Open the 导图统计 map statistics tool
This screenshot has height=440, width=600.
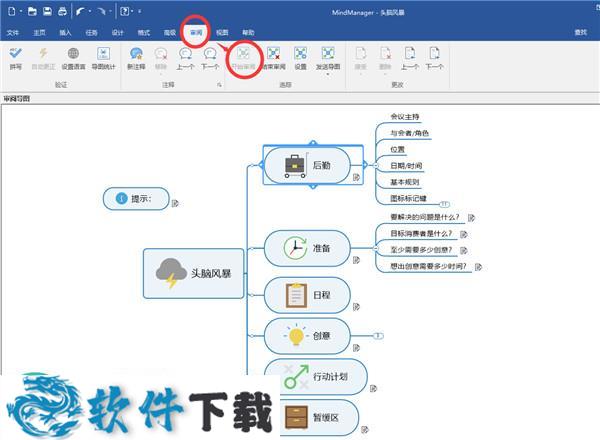click(x=103, y=58)
